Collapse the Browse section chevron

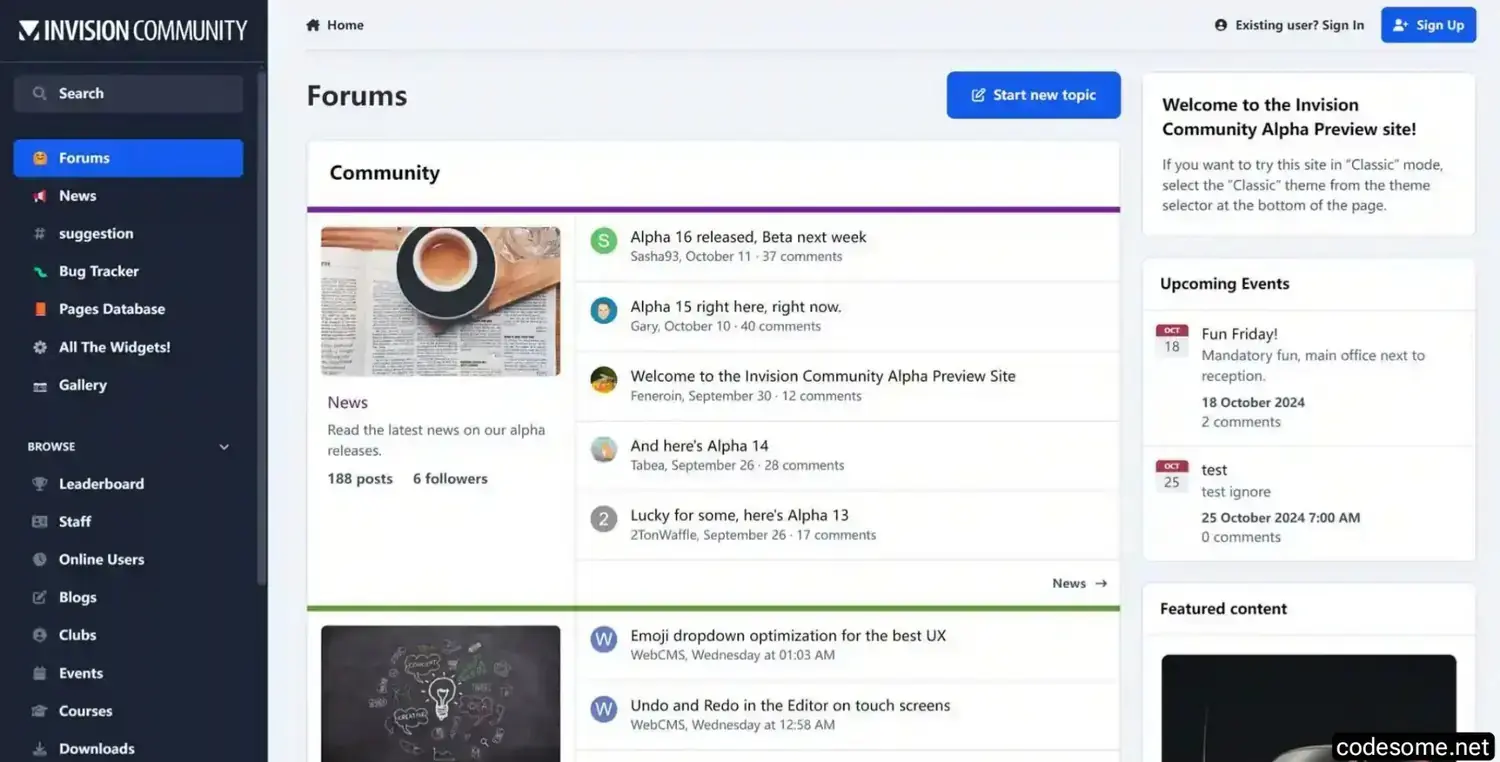click(x=224, y=447)
